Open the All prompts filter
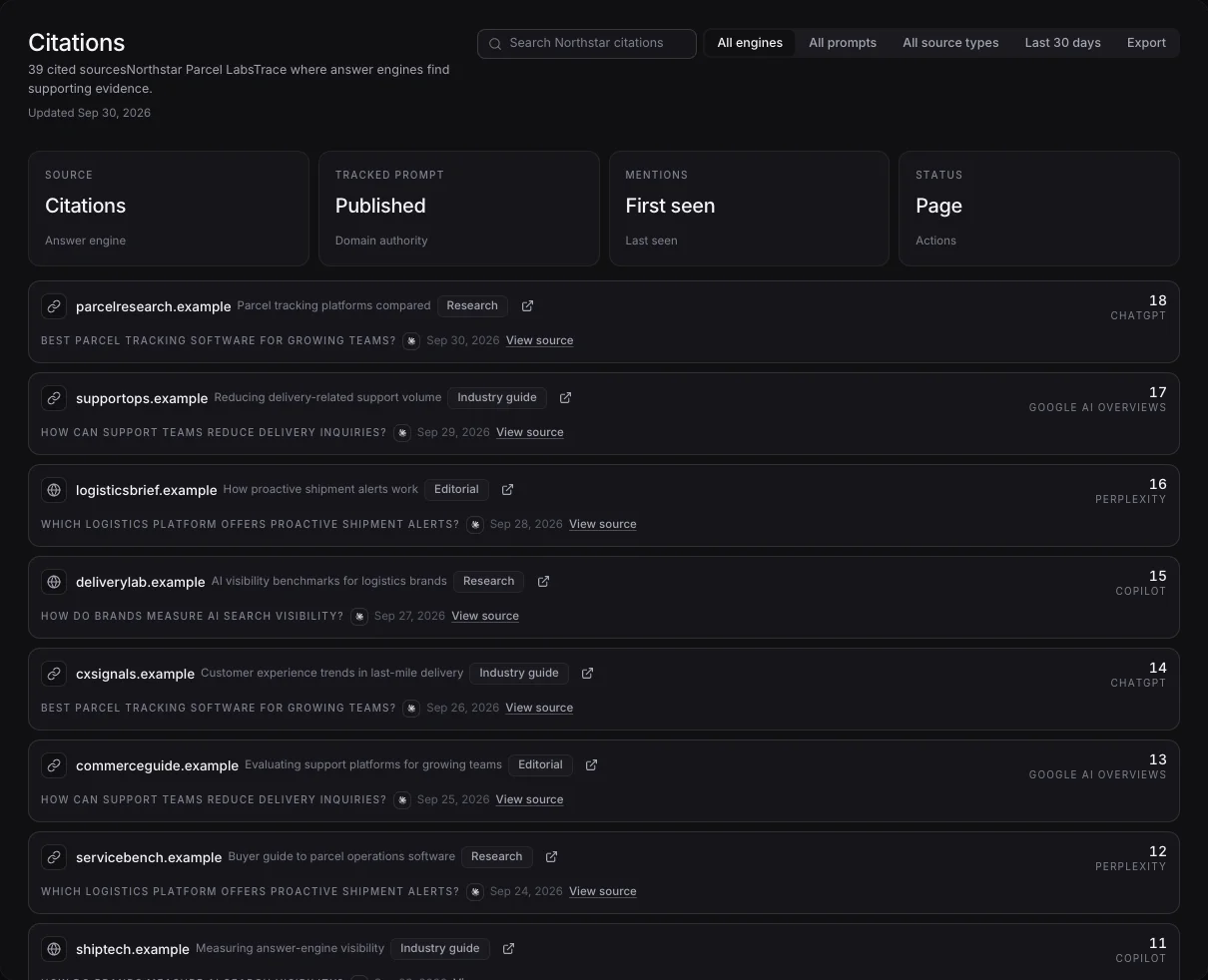The width and height of the screenshot is (1208, 980). click(843, 43)
